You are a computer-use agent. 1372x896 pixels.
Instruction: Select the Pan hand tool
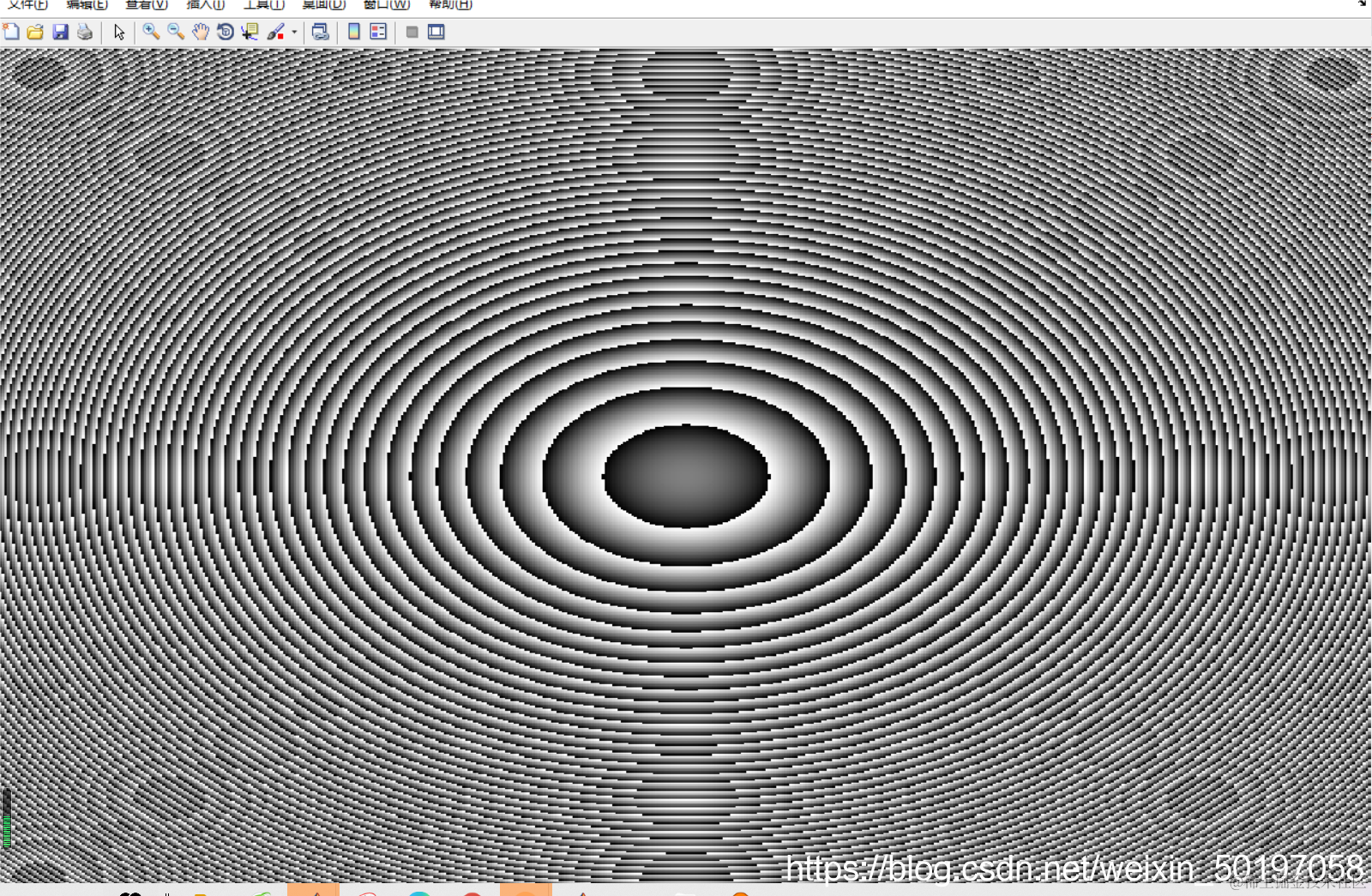[x=201, y=32]
